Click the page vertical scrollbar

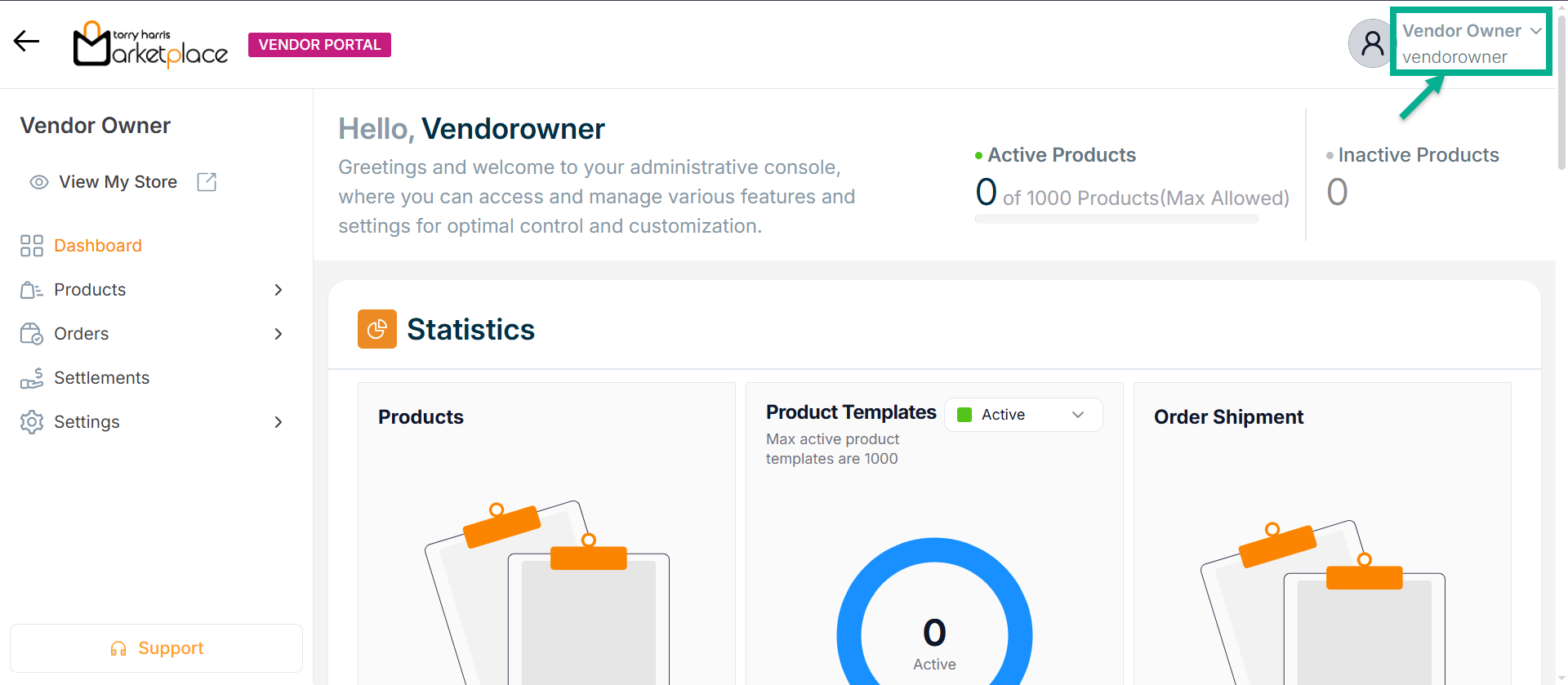pos(1561,90)
